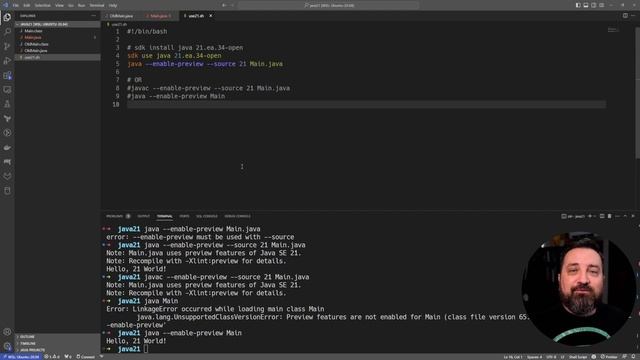Click the WSL Ubuntu remote indicator
640x360 pixels.
(x=20, y=357)
